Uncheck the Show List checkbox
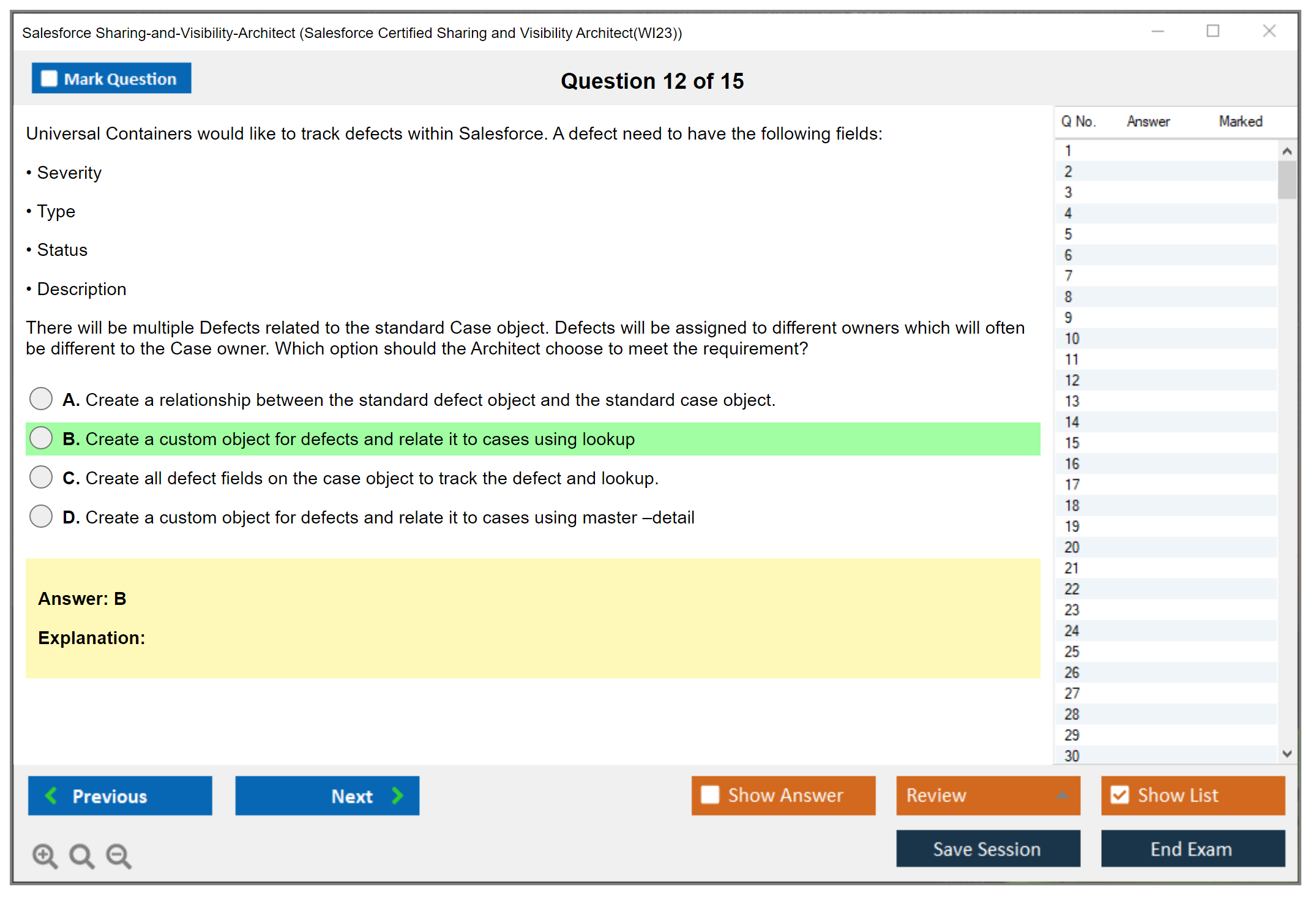This screenshot has height=900, width=1316. coord(1120,795)
